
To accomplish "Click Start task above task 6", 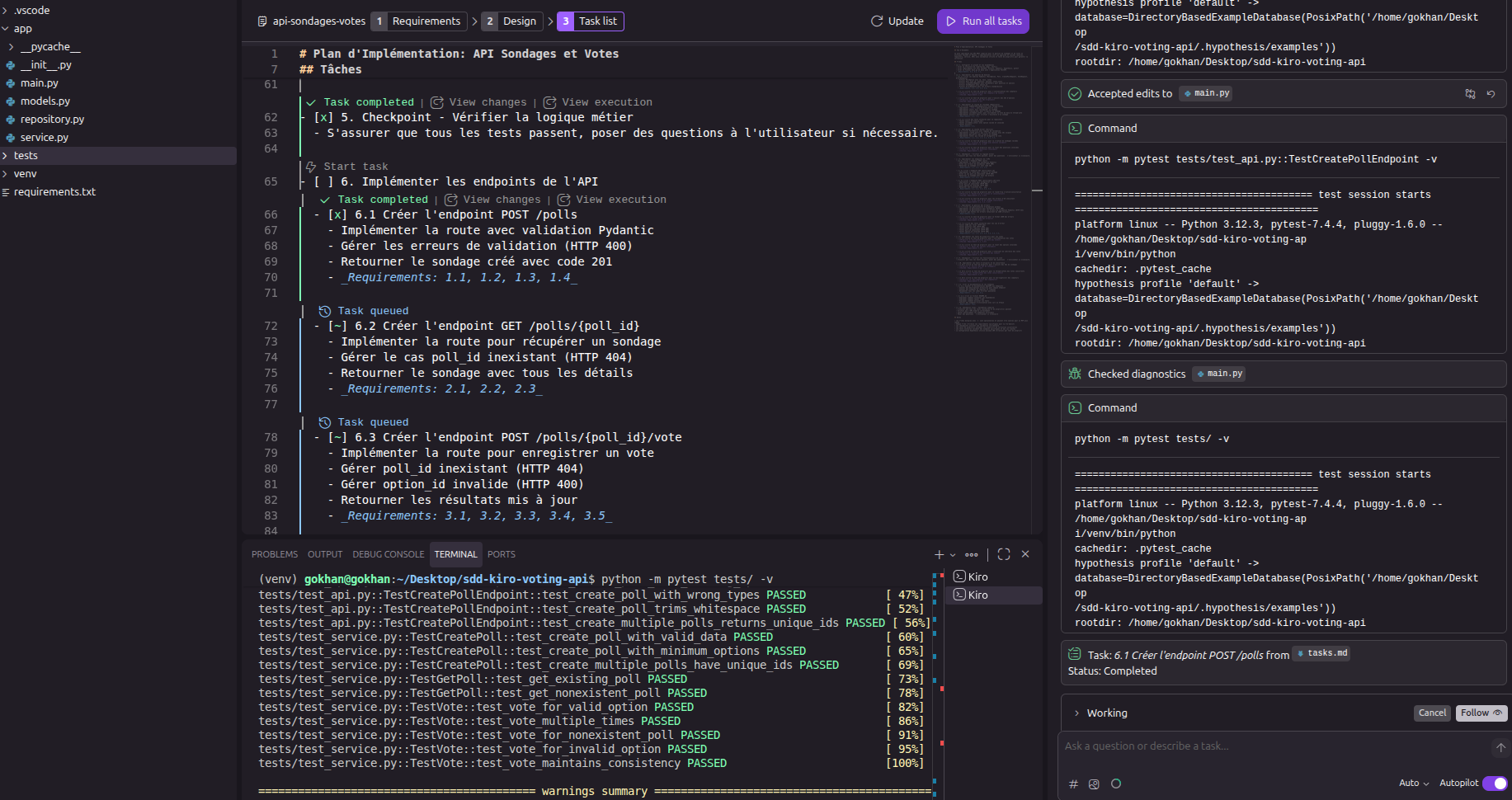I will 355,167.
